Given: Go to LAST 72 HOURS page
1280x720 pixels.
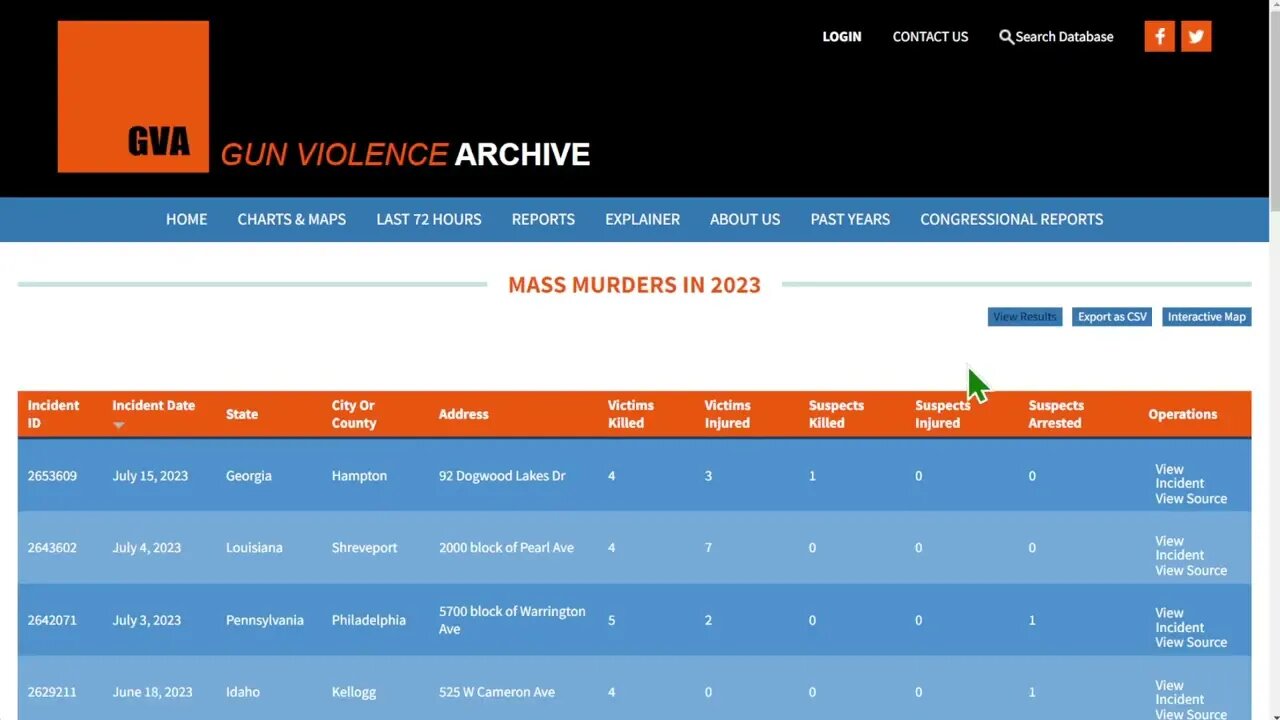Looking at the screenshot, I should (429, 219).
